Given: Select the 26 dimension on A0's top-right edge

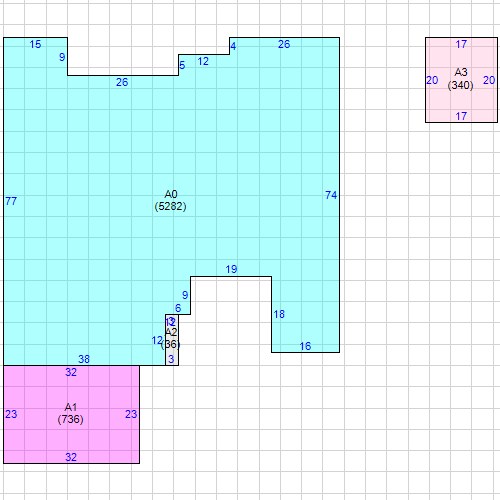Looking at the screenshot, I should point(284,44).
